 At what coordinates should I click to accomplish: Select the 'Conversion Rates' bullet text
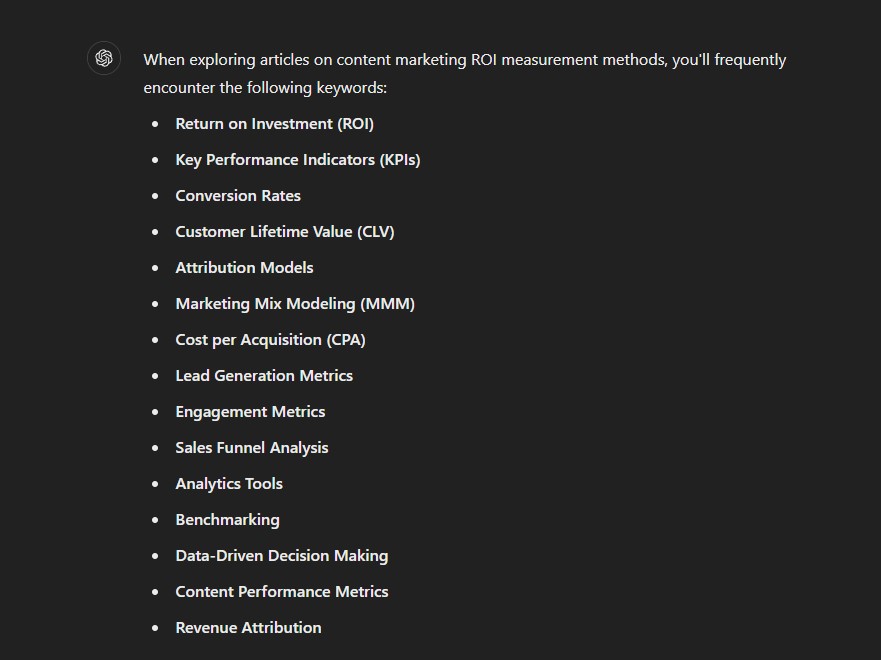point(238,195)
